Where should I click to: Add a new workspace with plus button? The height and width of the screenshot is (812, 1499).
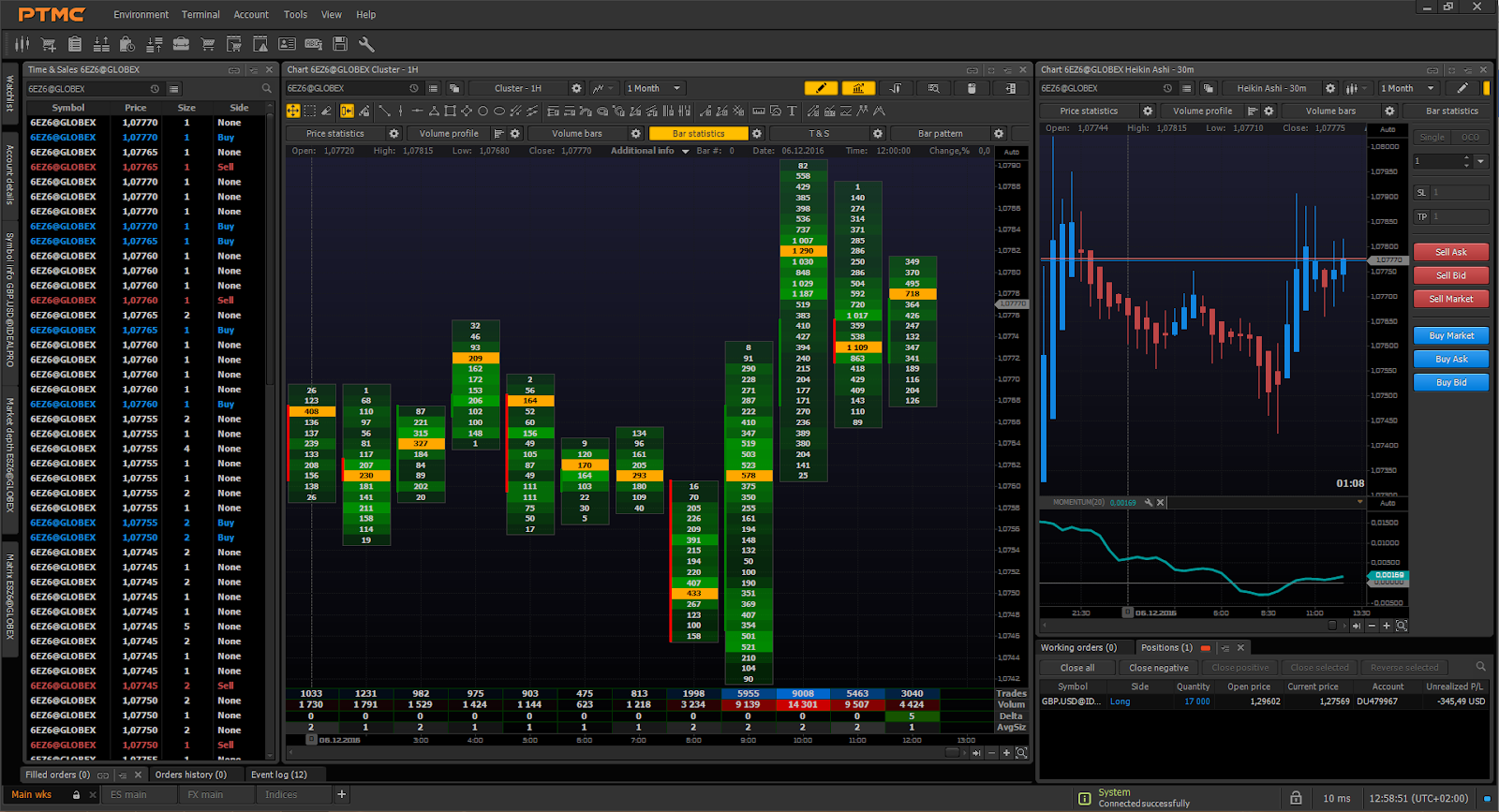point(342,794)
